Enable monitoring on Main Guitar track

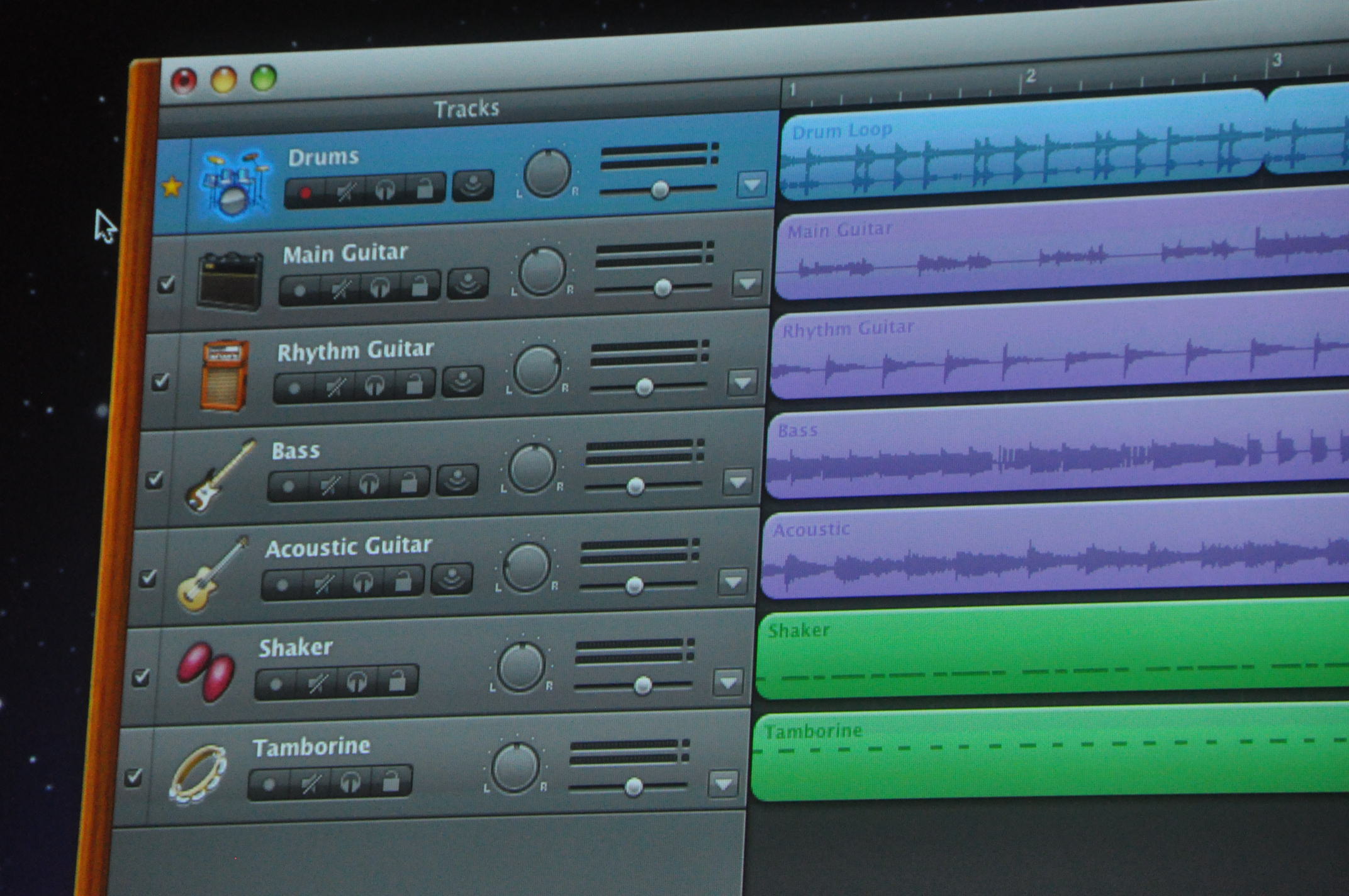[x=468, y=284]
